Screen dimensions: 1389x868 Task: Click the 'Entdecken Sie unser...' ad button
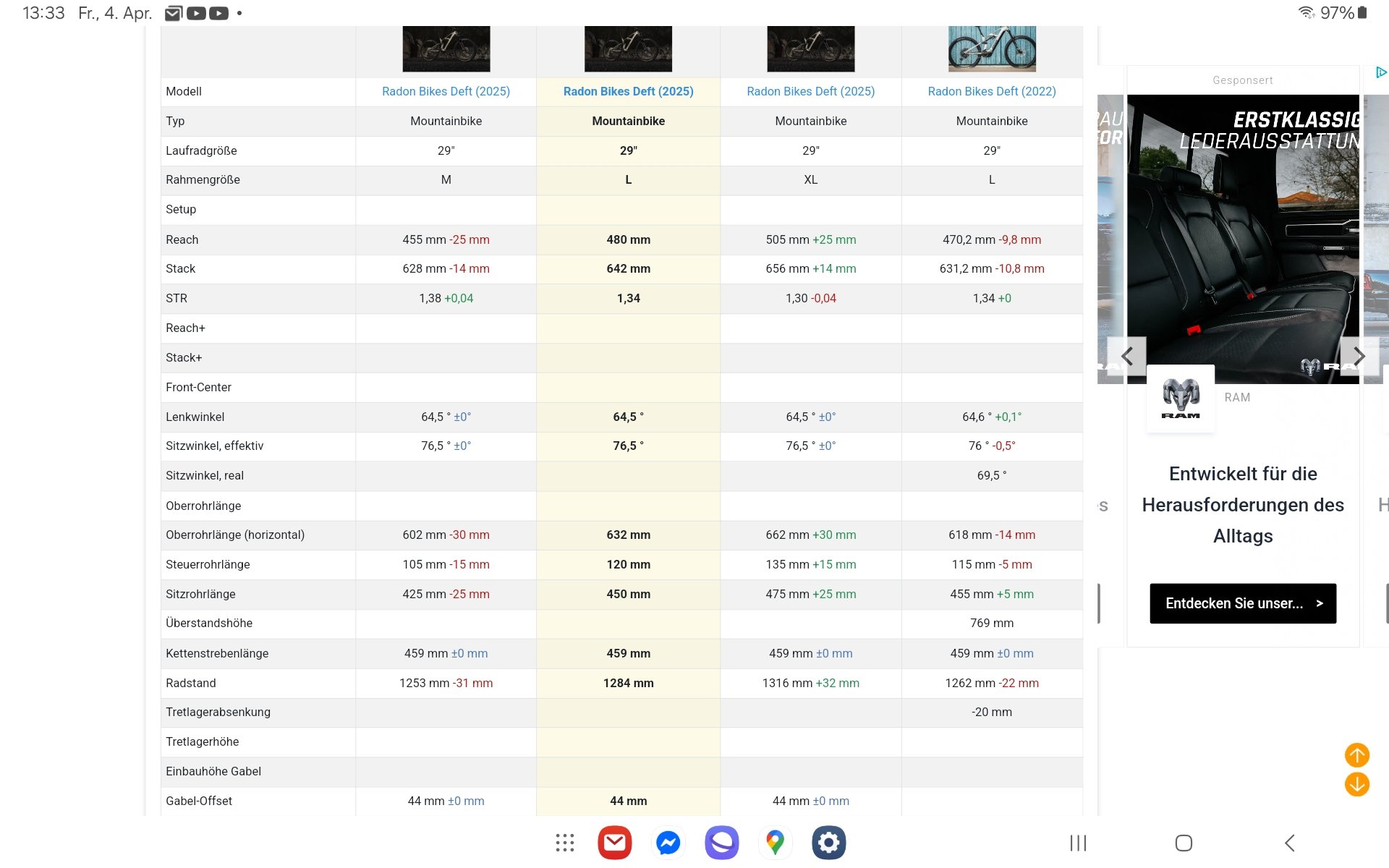pyautogui.click(x=1243, y=603)
